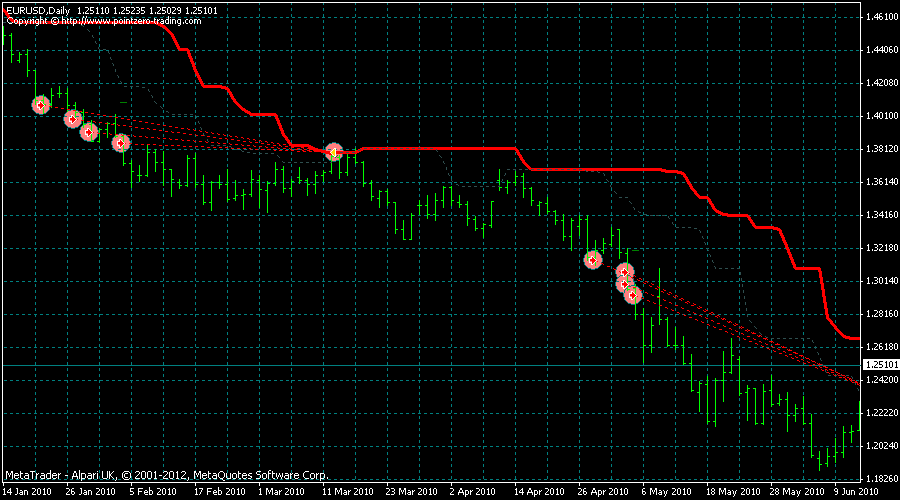Screen dimensions: 900x500
Task: Click the 1.38120 price scale label
Action: (882, 149)
